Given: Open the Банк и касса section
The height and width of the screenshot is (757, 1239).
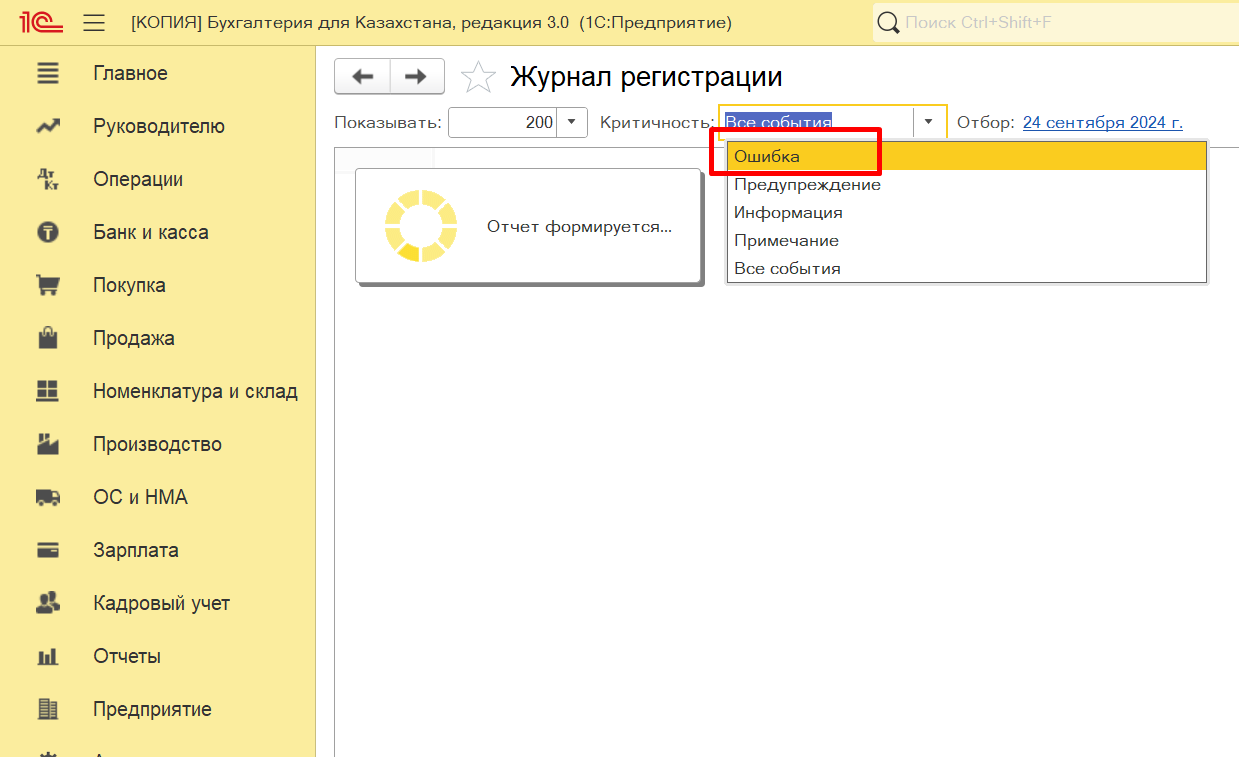Looking at the screenshot, I should [151, 232].
